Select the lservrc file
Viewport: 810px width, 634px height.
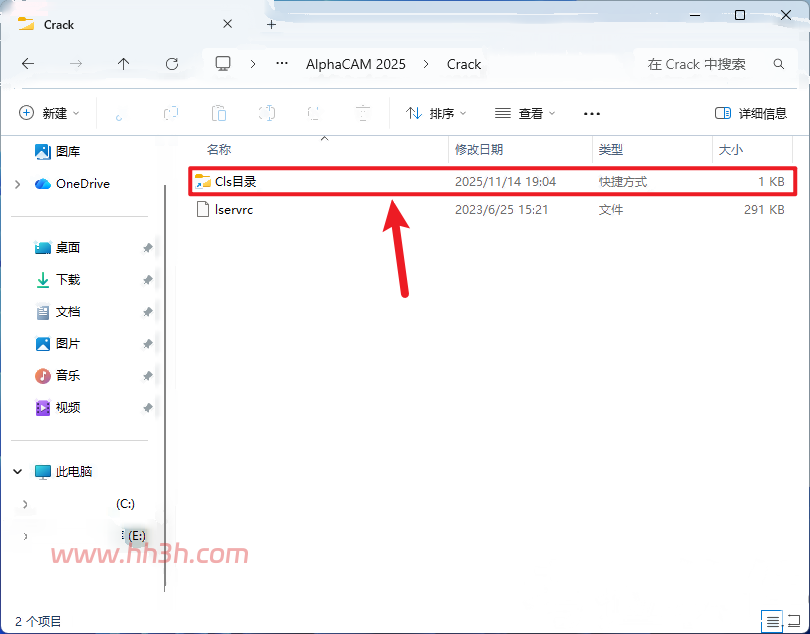point(492,209)
